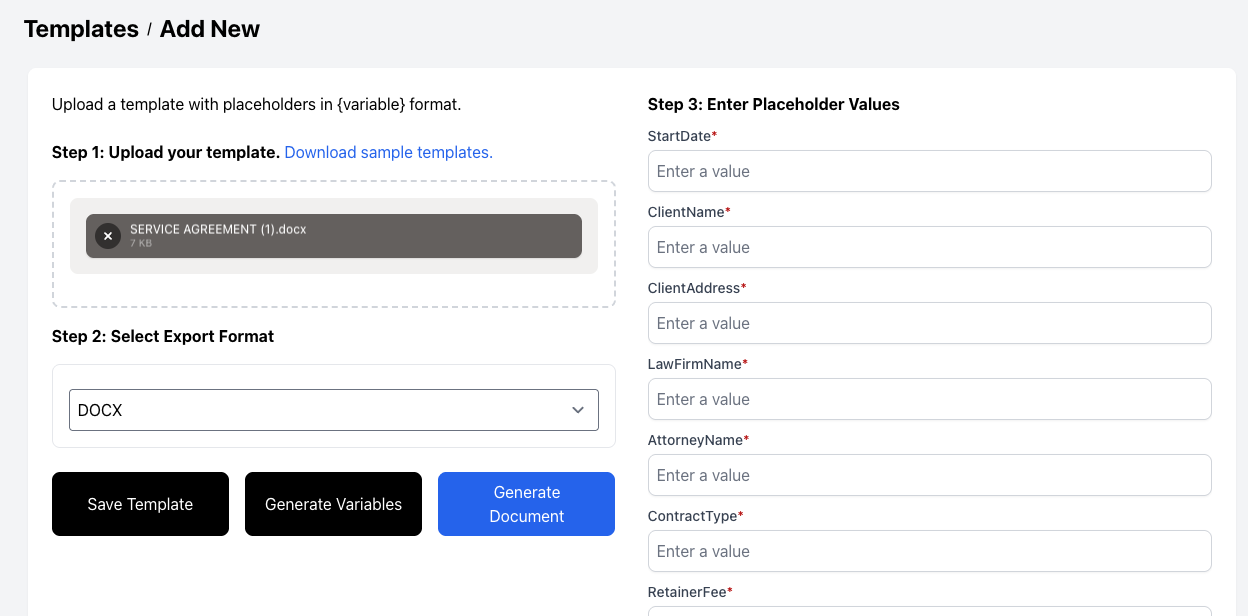1248x616 pixels.
Task: Click the Generate Variables button
Action: point(333,504)
